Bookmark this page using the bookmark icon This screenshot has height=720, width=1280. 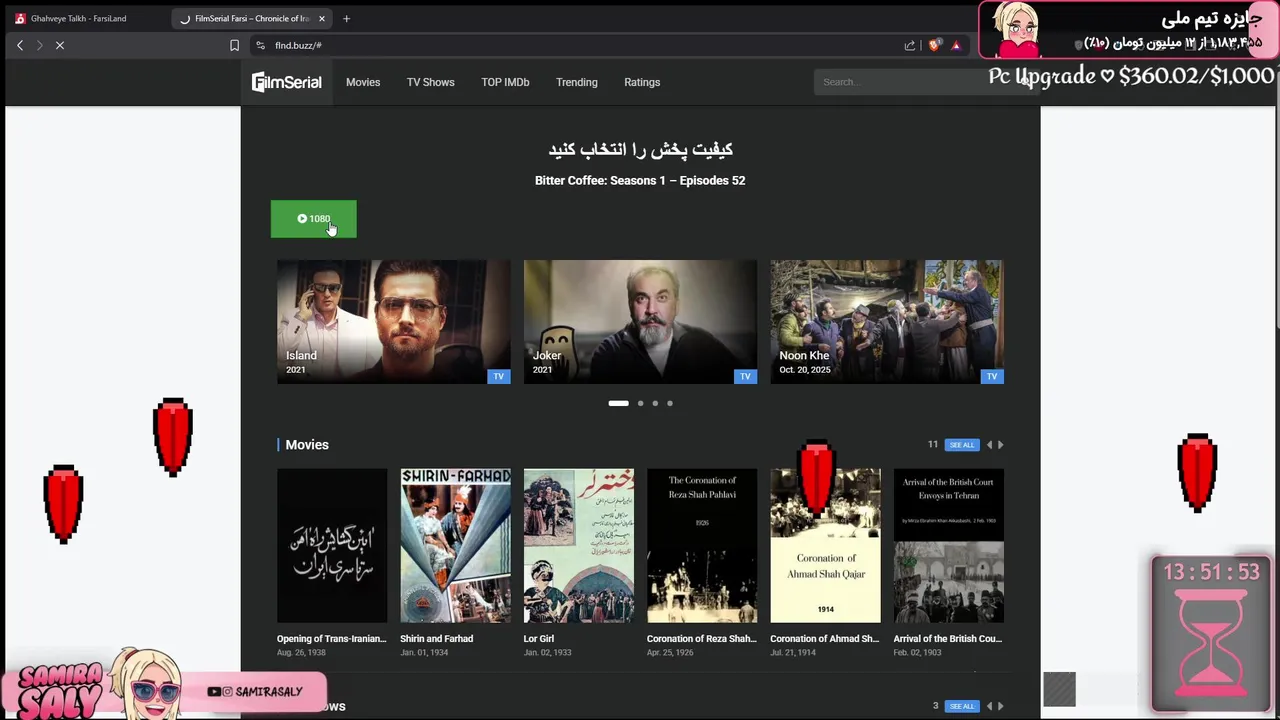point(234,45)
